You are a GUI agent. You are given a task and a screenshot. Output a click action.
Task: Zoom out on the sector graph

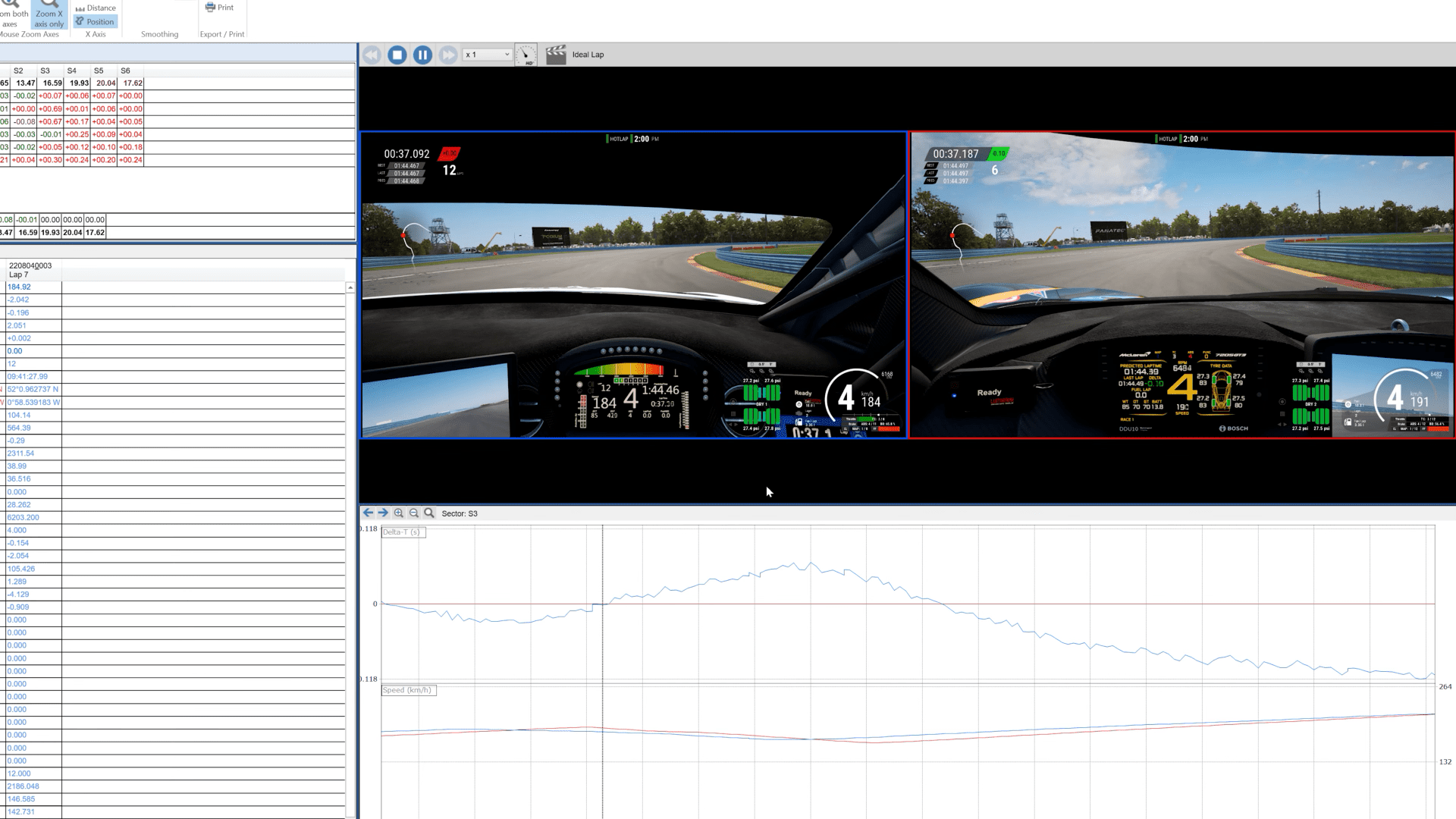coord(413,513)
